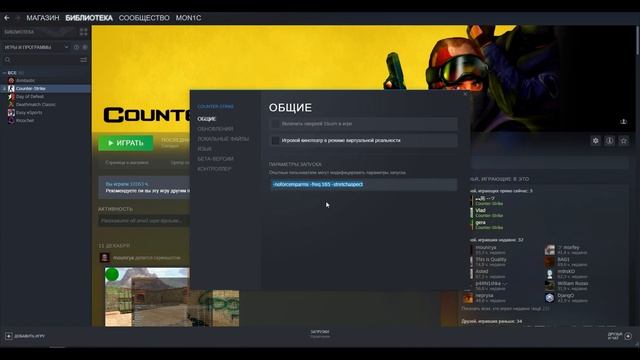Click the ready-to-play icon in sidebar
640x360 pixels.
pos(85,47)
